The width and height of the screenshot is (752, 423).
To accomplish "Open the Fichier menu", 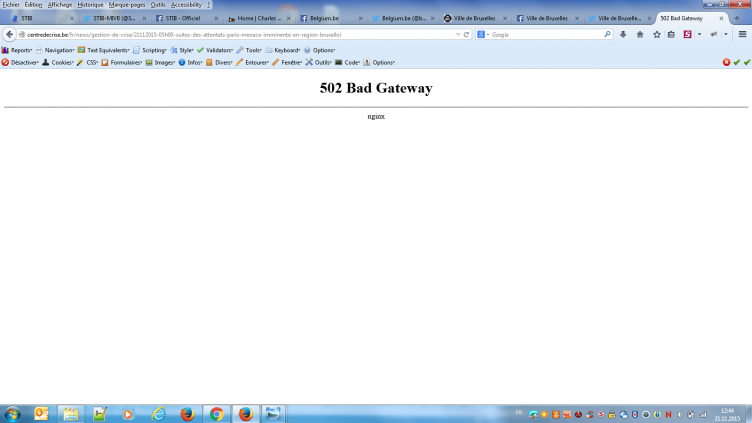I will [x=11, y=4].
